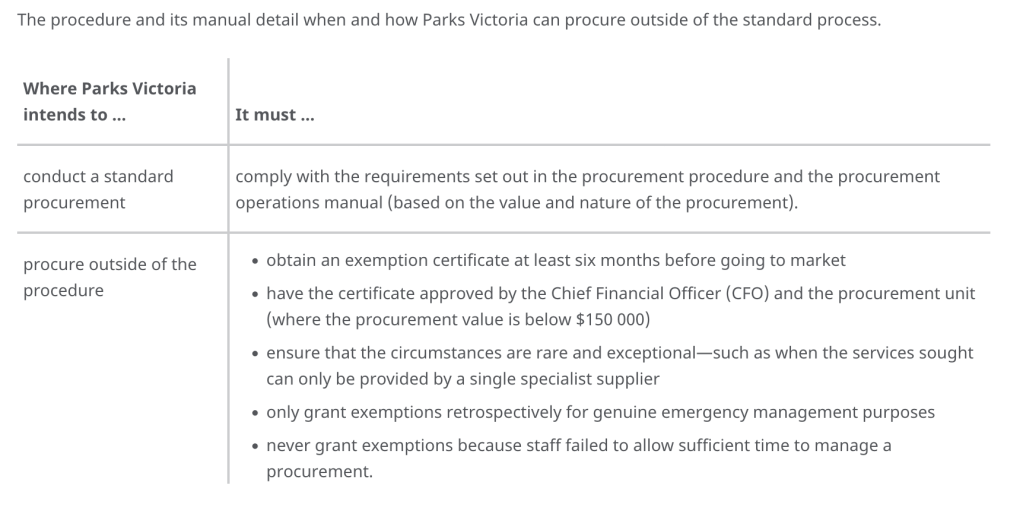Select the 'conduct a standard procurement' cell
Screen dimensions: 1023x514
(x=98, y=189)
